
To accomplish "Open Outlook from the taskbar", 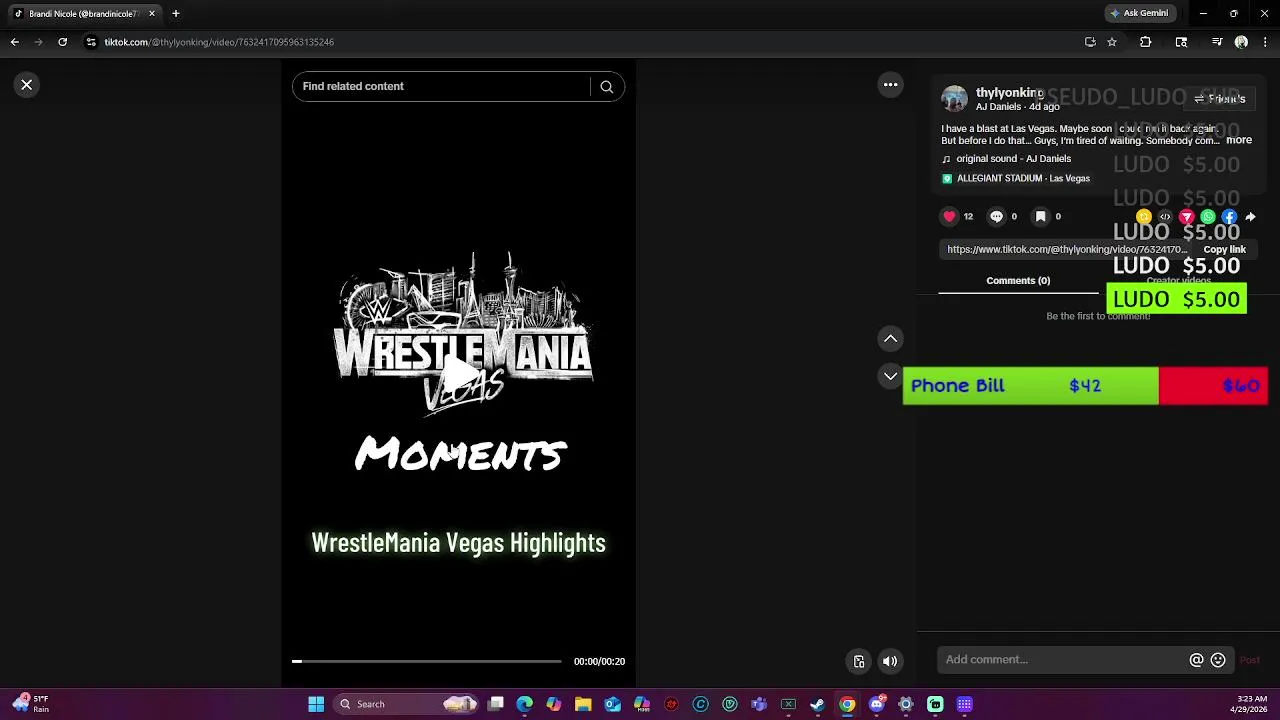I will coord(613,704).
